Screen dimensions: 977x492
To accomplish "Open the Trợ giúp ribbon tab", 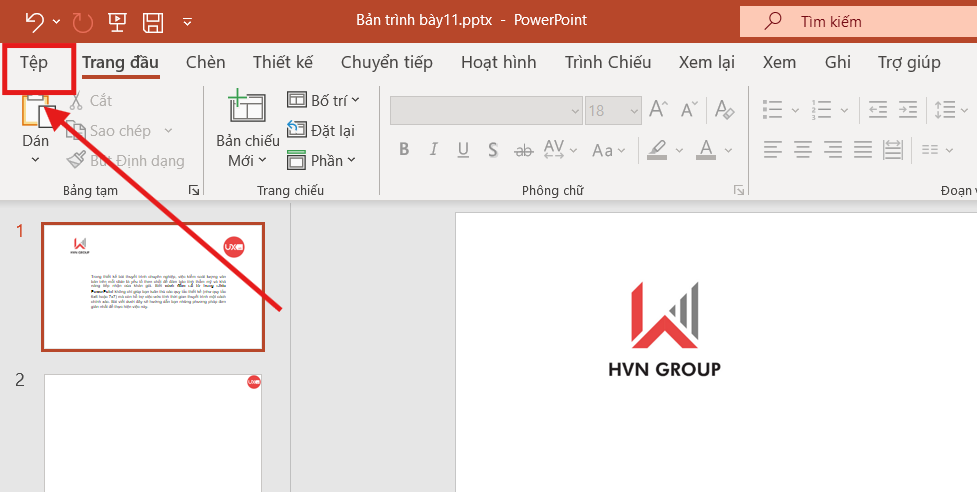I will (909, 62).
